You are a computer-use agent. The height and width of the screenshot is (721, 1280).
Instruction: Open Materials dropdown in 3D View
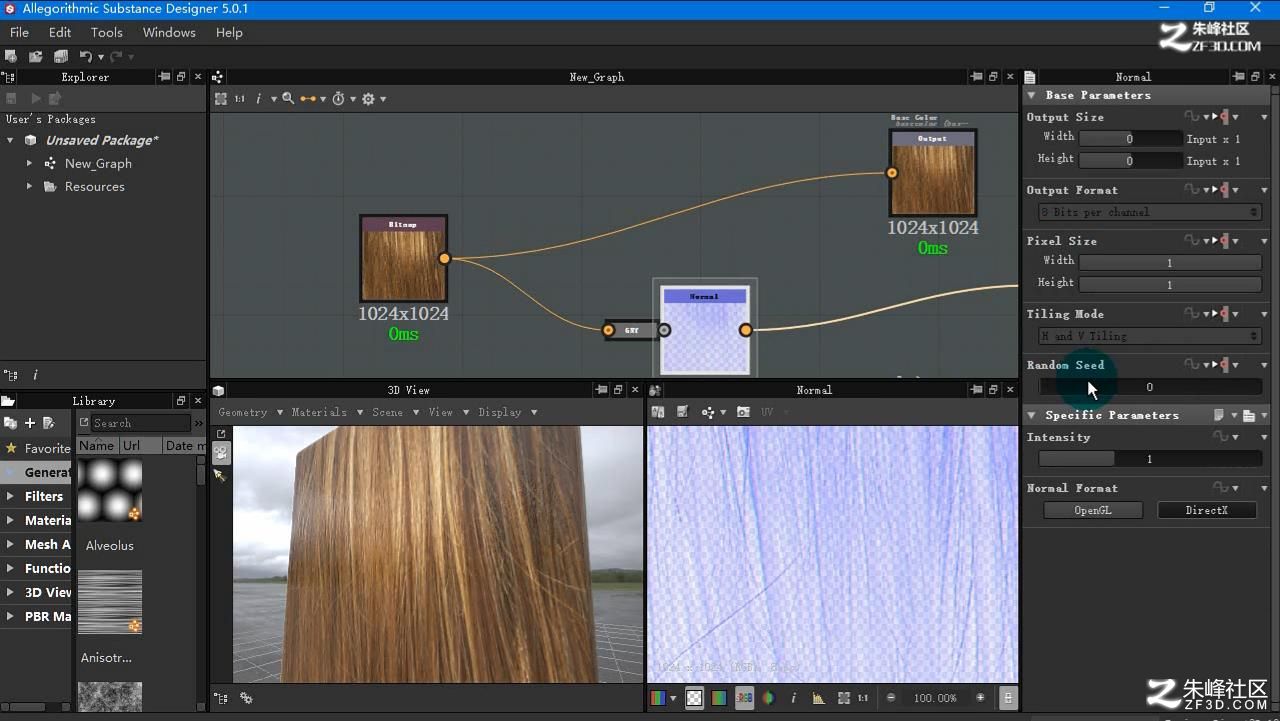pos(326,412)
